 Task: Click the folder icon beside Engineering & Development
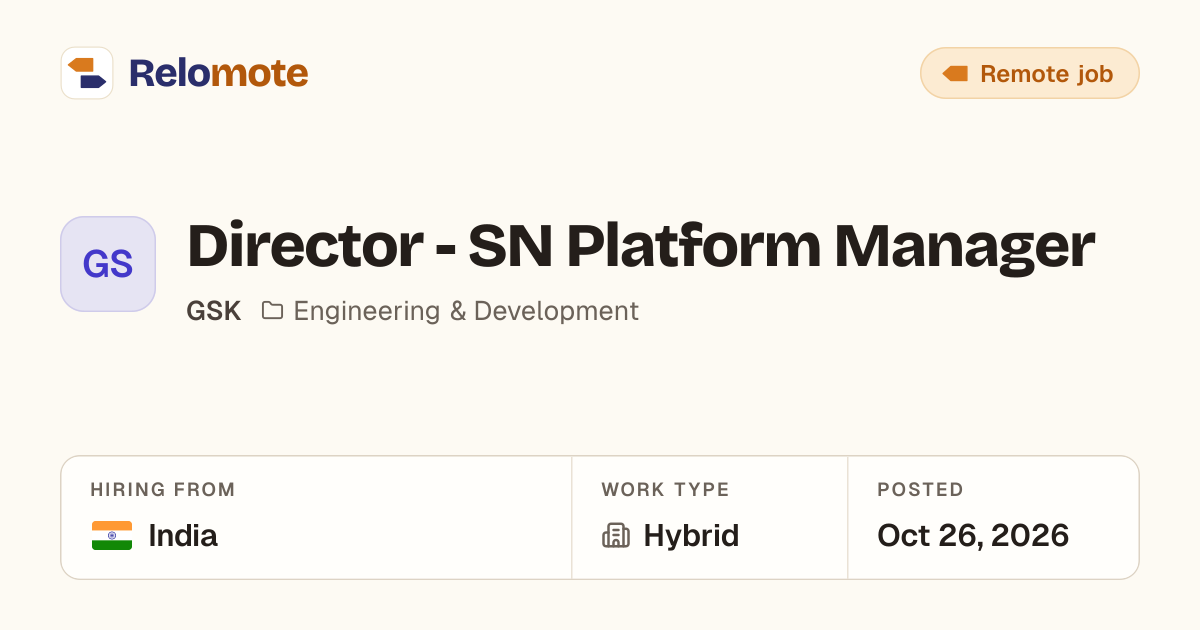click(x=272, y=311)
